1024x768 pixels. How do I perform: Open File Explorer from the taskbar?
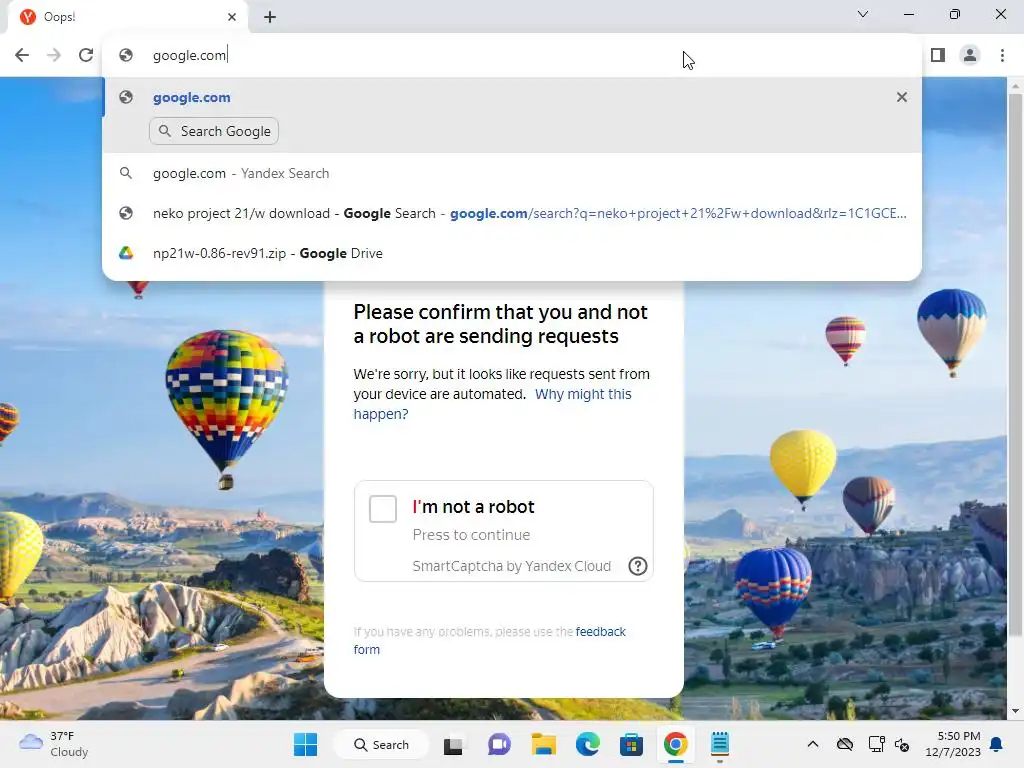point(543,744)
